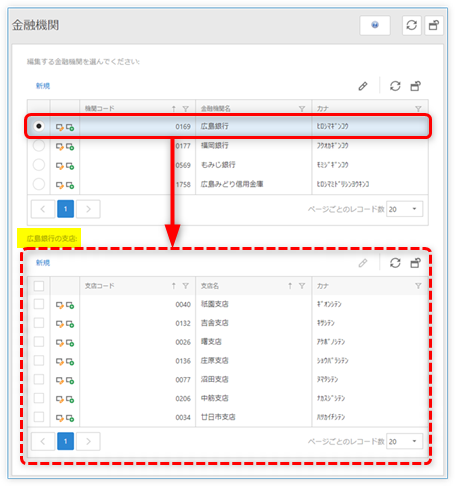Viewport: 455px width, 486px height.
Task: Reload the institution table with its refresh icon
Action: (395, 86)
